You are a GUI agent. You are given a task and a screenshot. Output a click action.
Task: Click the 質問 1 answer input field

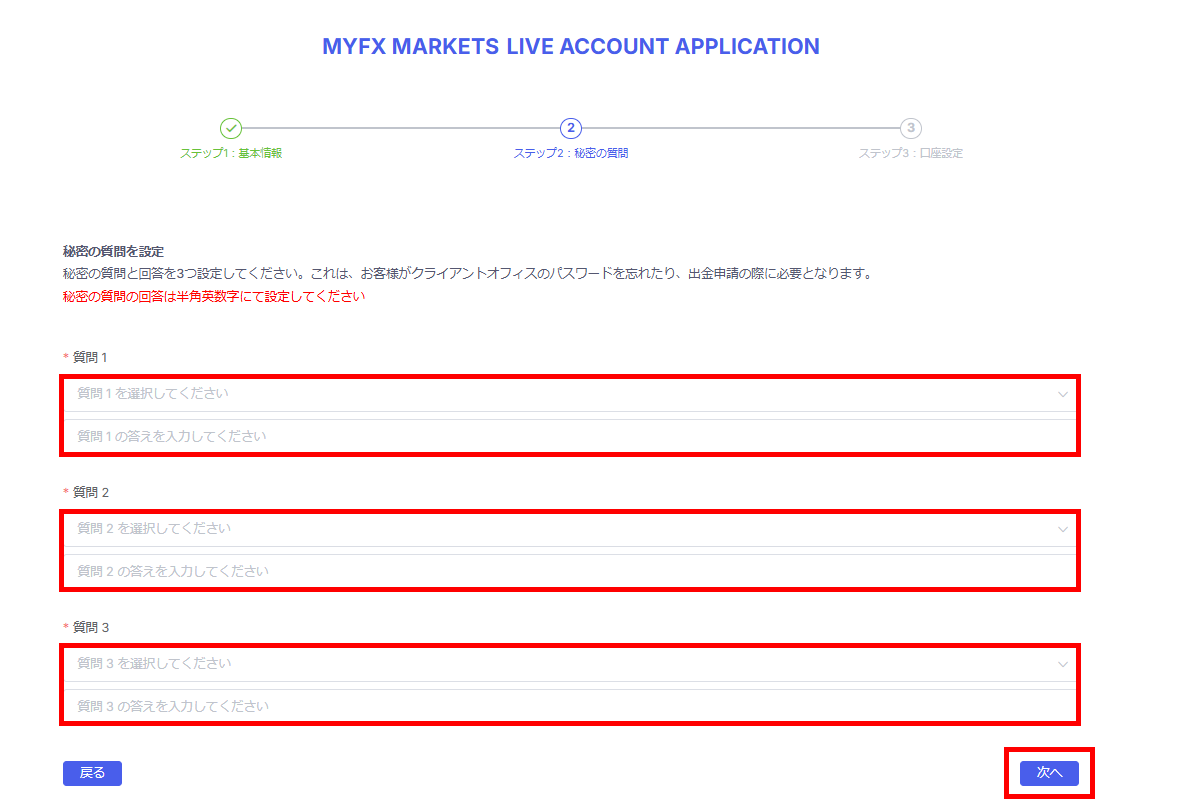(569, 437)
